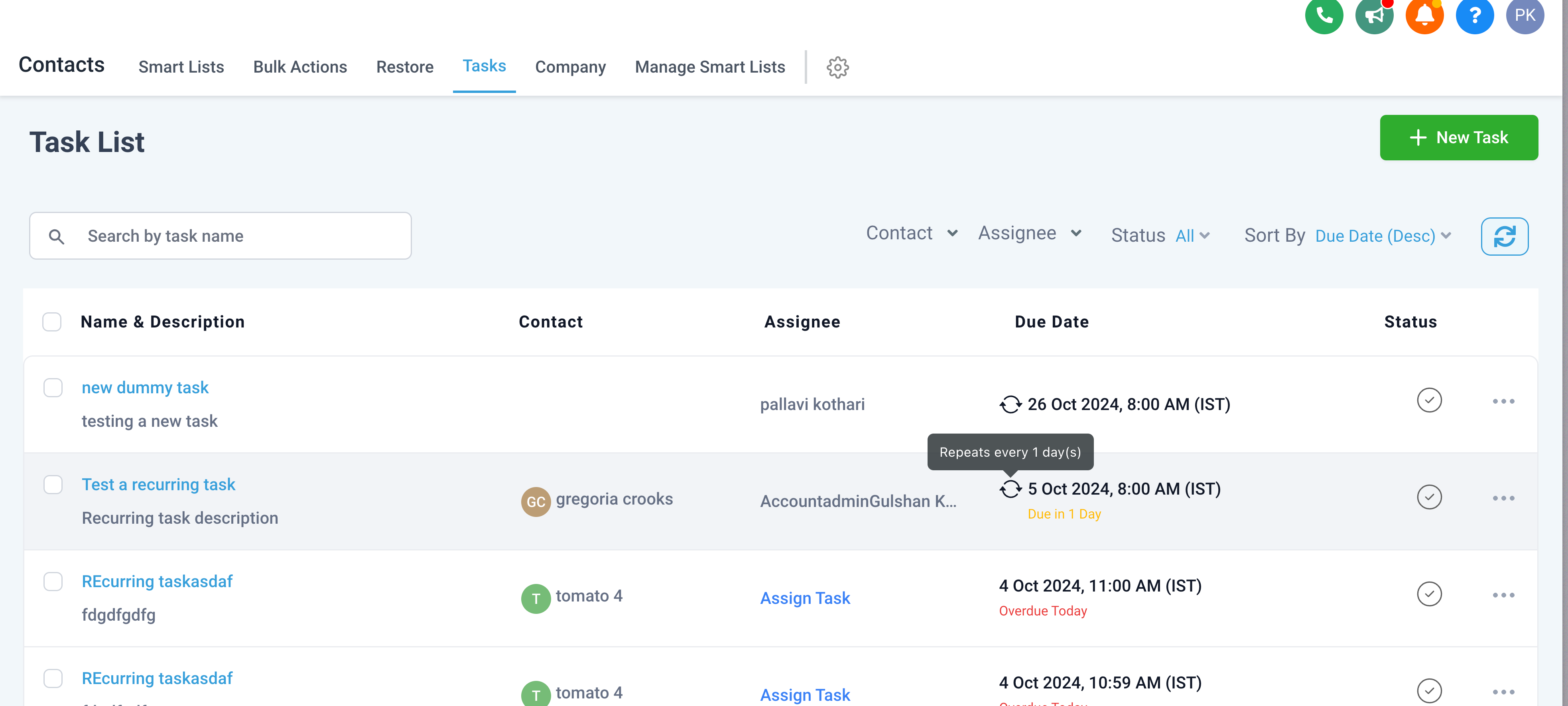This screenshot has width=1568, height=706.
Task: Open more options for Test a recurring task
Action: point(1503,498)
